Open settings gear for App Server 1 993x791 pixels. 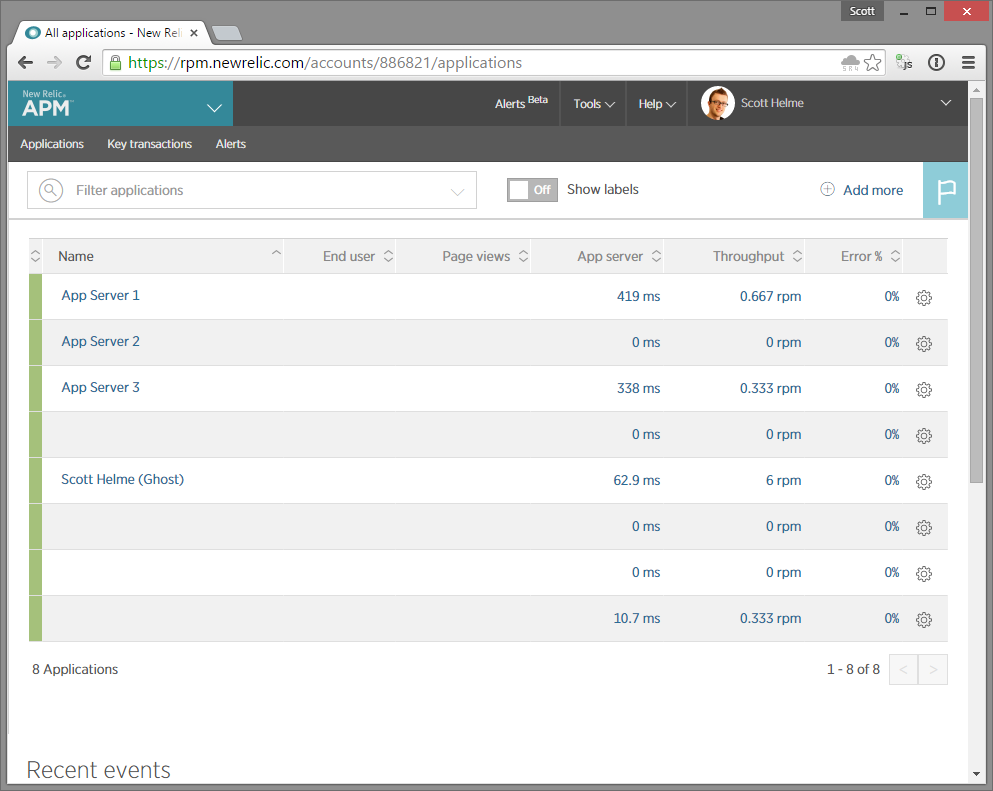point(923,298)
